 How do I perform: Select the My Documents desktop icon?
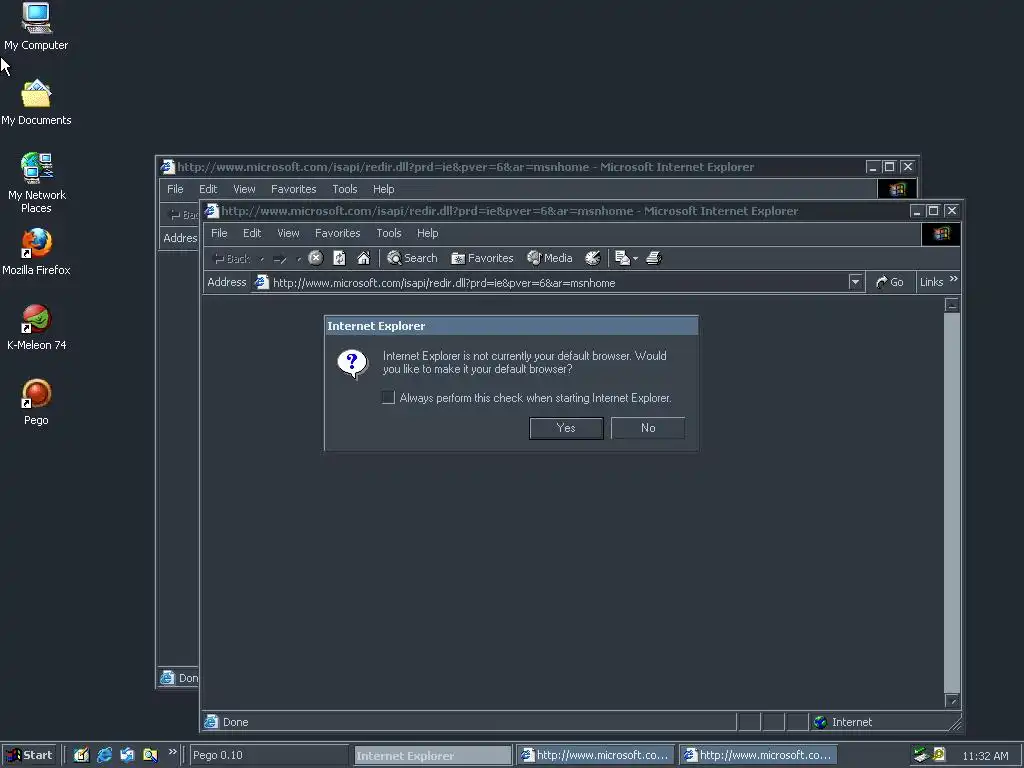(36, 102)
